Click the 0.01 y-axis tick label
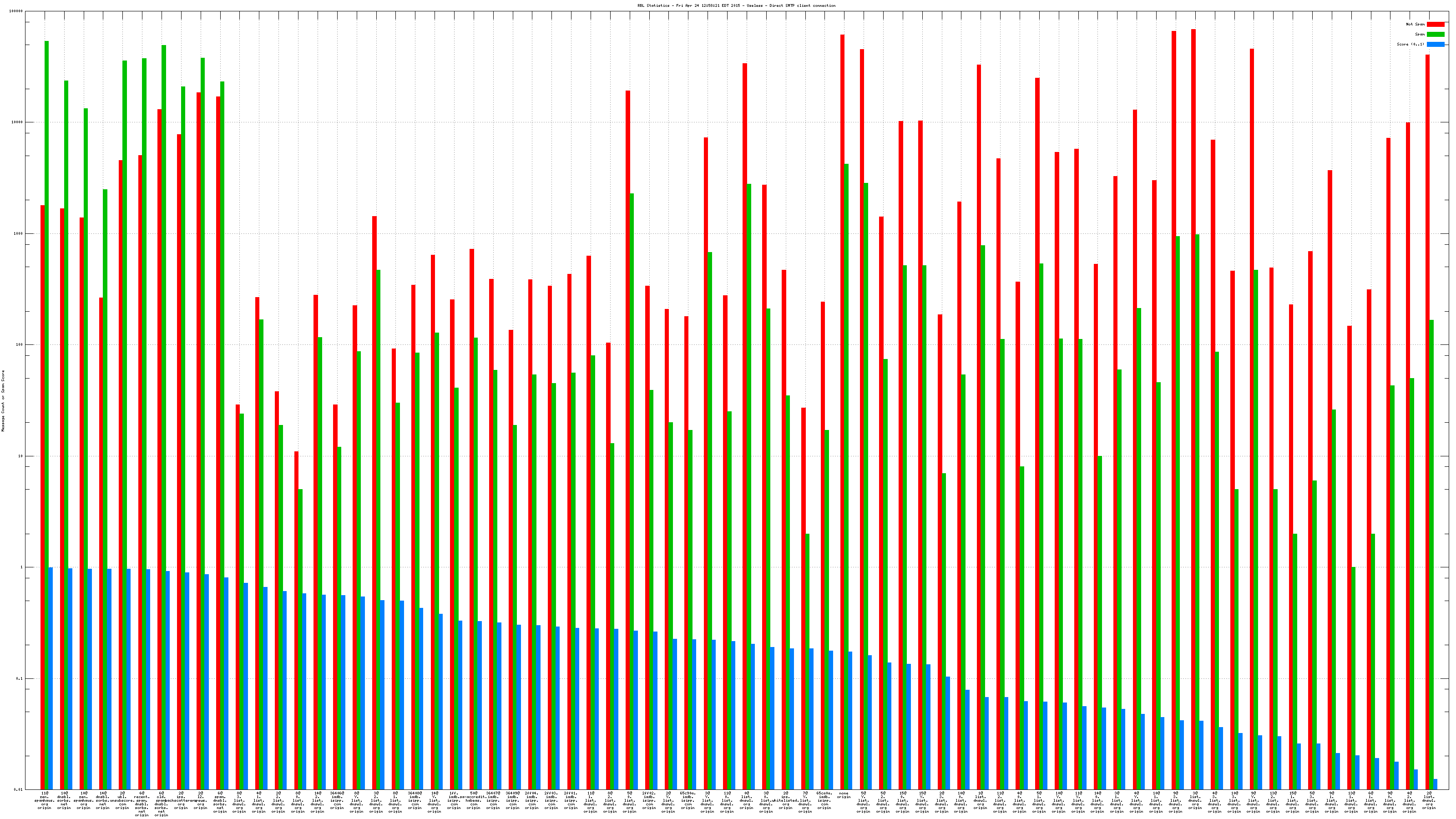The height and width of the screenshot is (819, 1456). pyautogui.click(x=18, y=789)
